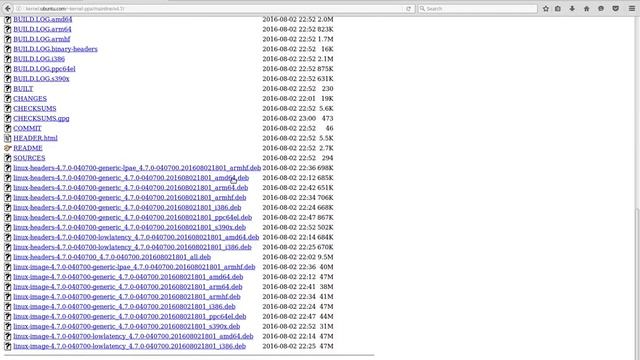Open the Hello chat bubble icon
Image resolution: width=640 pixels, height=360 pixels.
601,9
